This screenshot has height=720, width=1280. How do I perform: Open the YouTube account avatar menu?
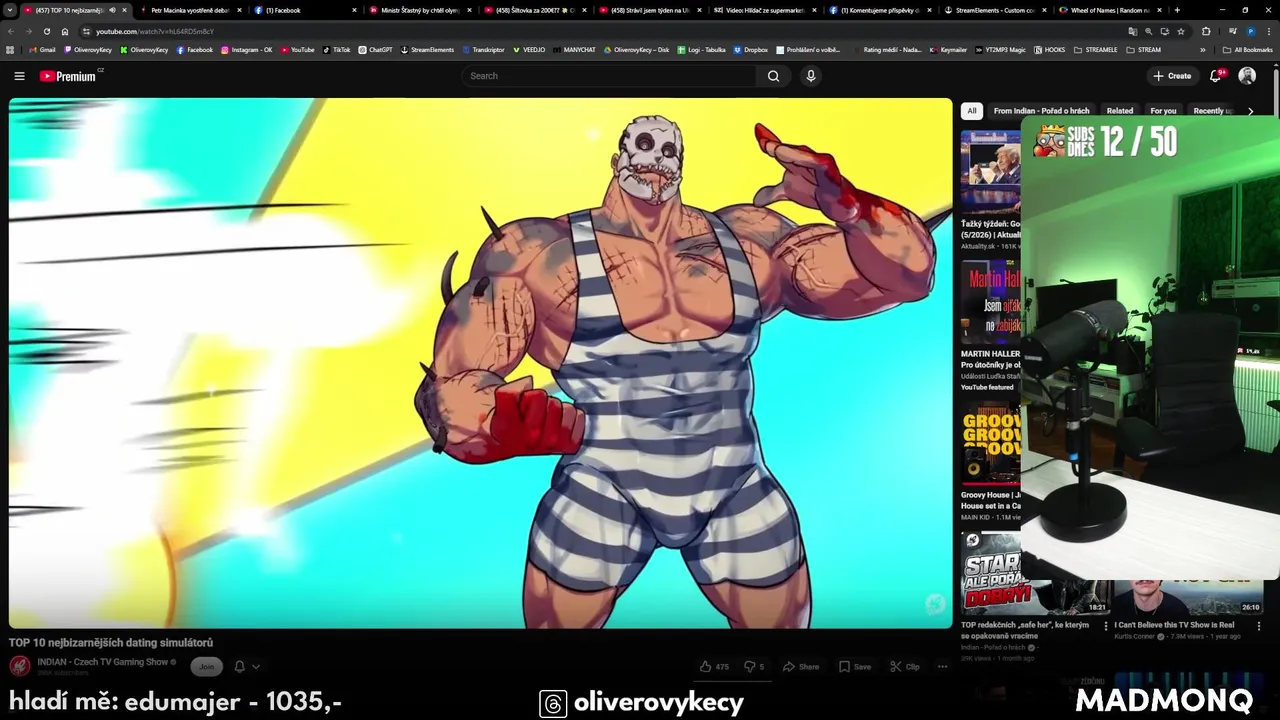[1247, 76]
